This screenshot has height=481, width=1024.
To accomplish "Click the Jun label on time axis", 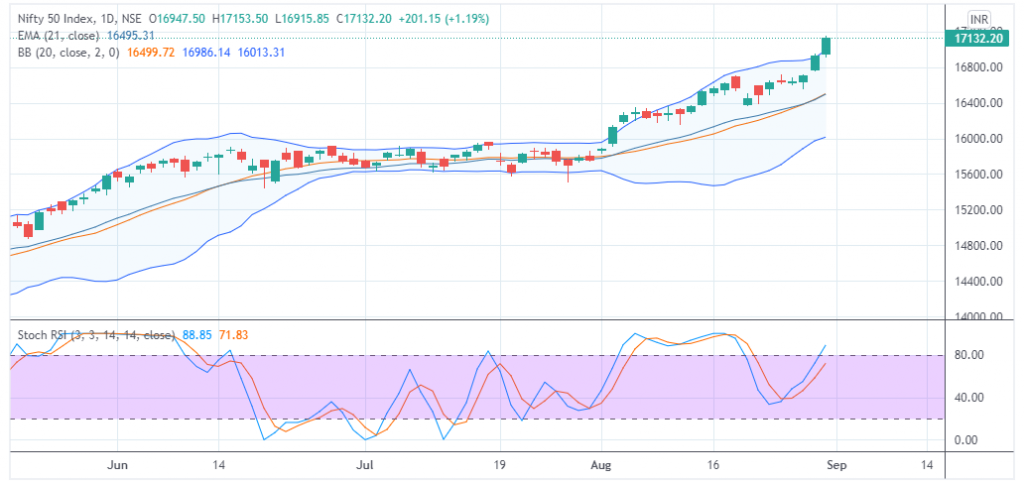I will point(118,465).
